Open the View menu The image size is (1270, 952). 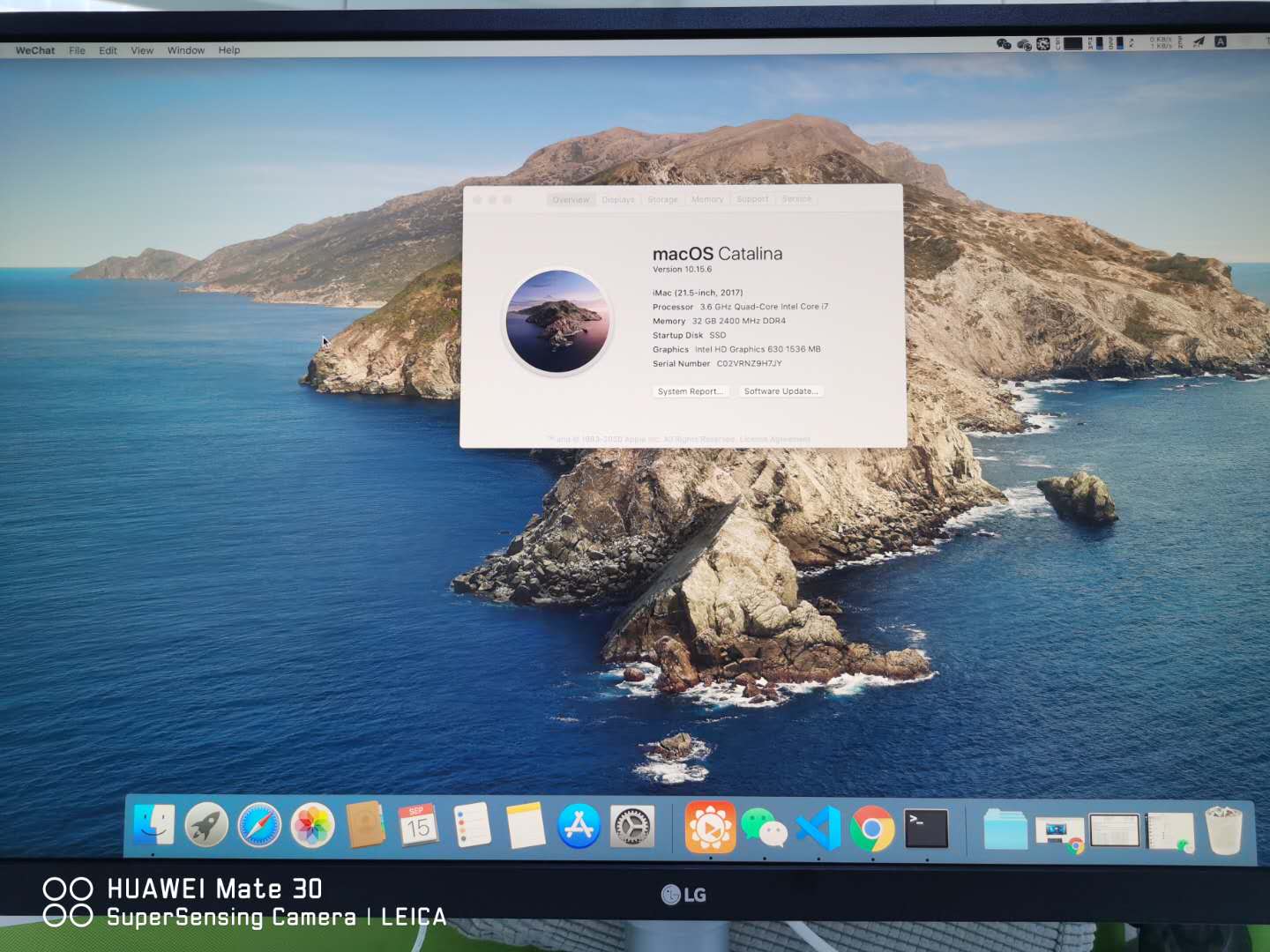pyautogui.click(x=142, y=50)
